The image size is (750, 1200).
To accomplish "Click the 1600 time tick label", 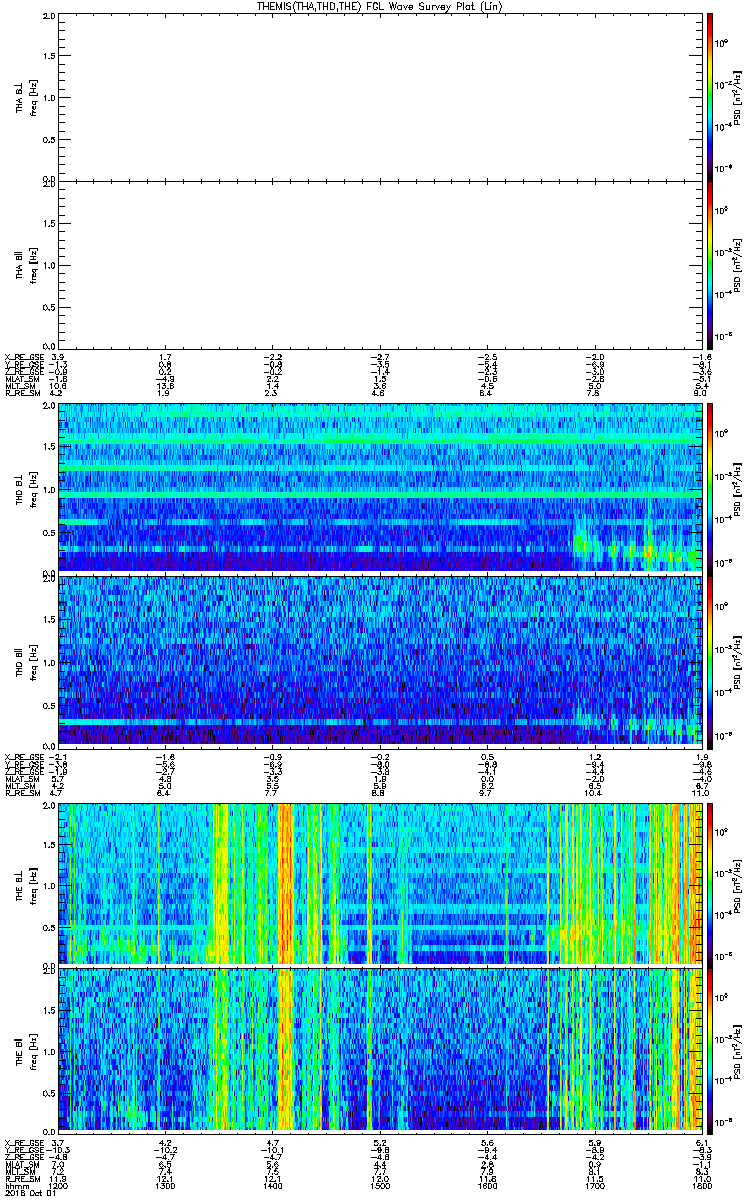I will tap(486, 1185).
